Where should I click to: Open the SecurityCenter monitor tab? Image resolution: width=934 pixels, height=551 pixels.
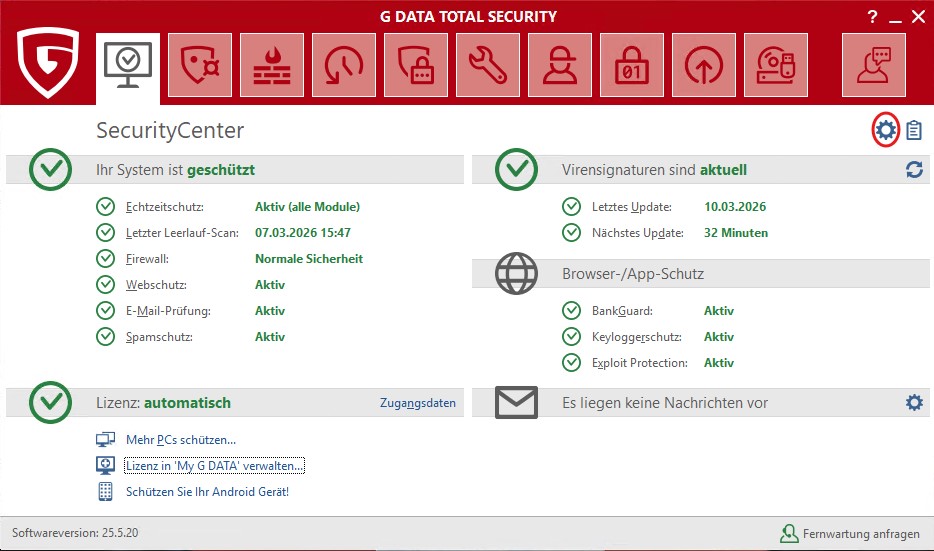(127, 68)
